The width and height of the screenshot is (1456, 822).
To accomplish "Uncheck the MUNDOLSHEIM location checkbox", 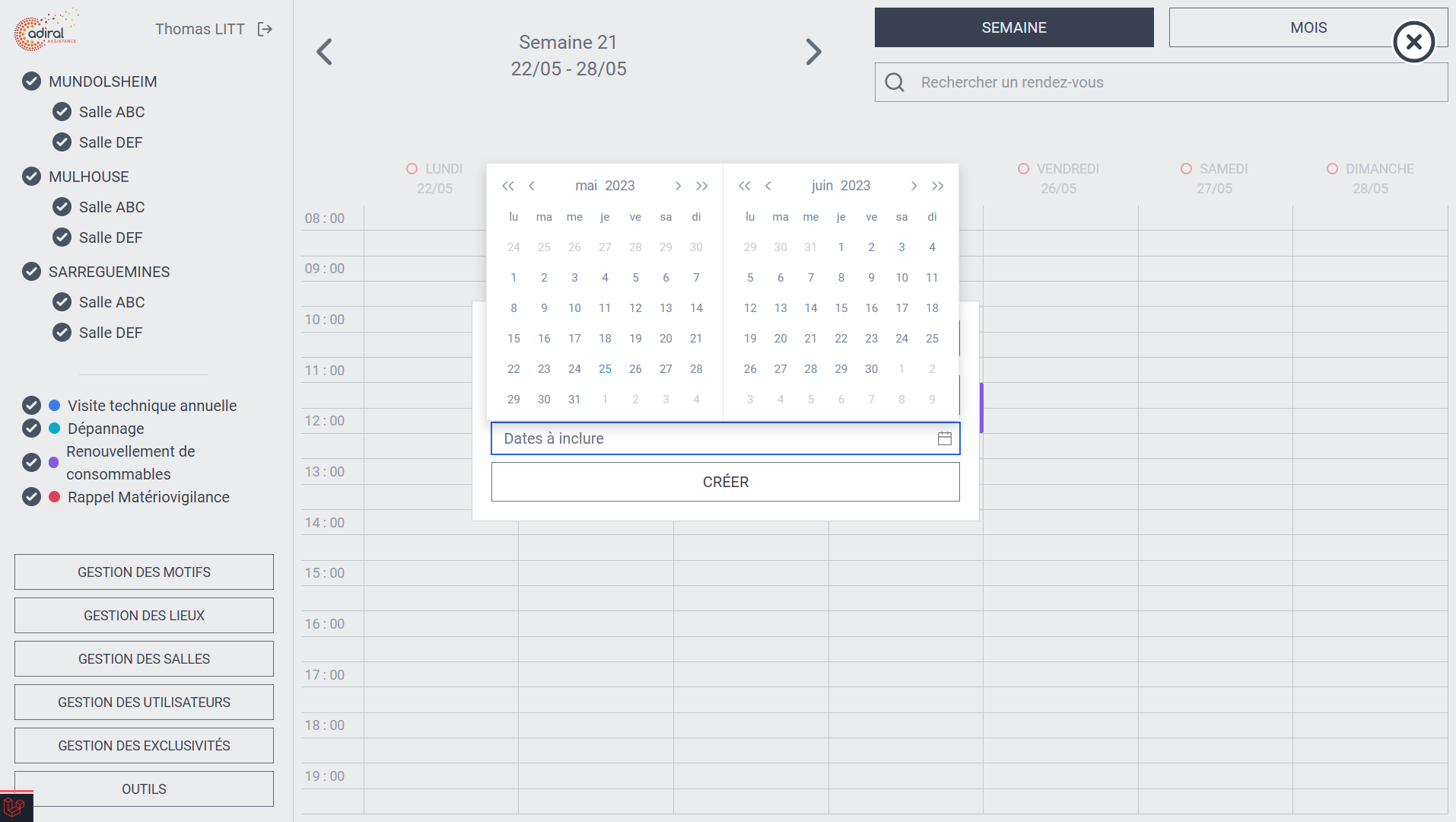I will click(x=31, y=81).
